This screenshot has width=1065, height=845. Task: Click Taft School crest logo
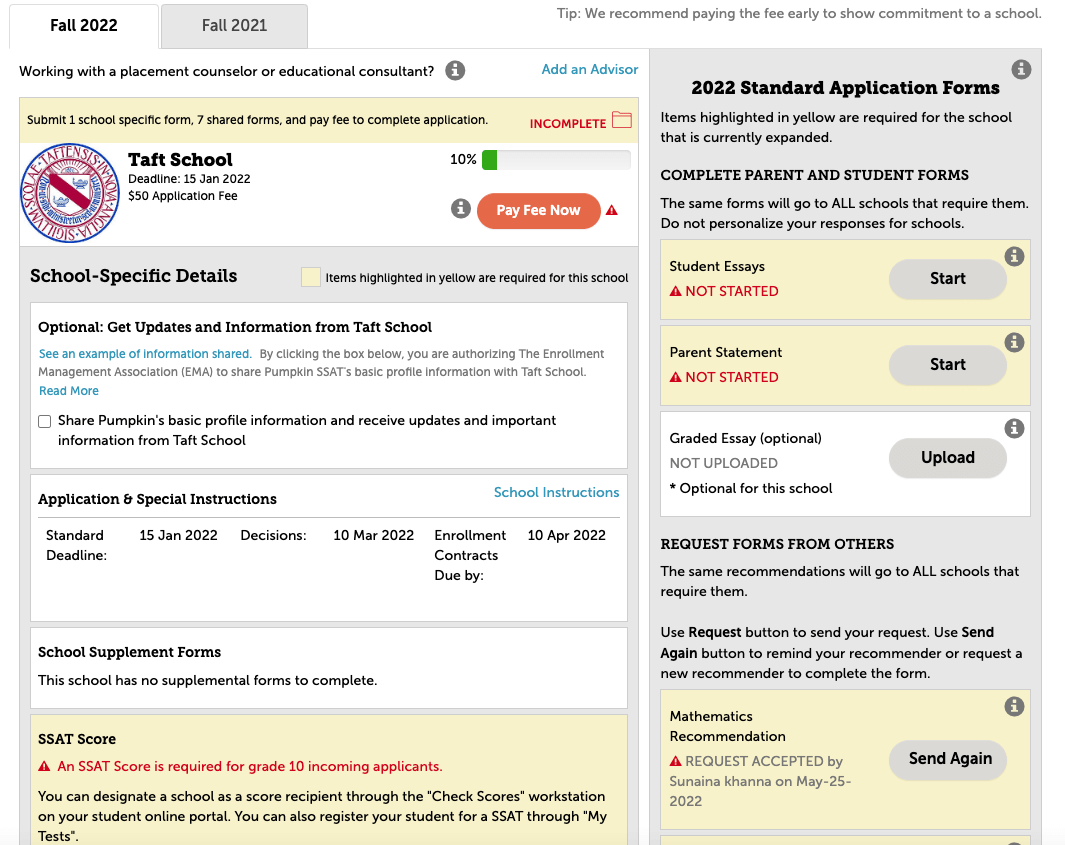(x=70, y=193)
